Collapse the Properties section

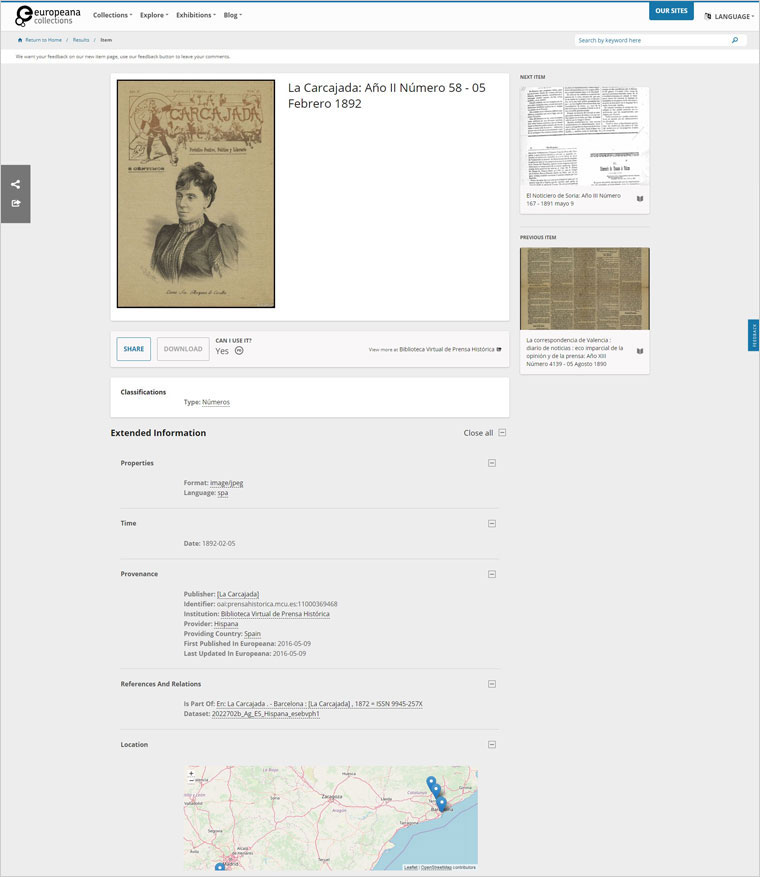coord(492,463)
